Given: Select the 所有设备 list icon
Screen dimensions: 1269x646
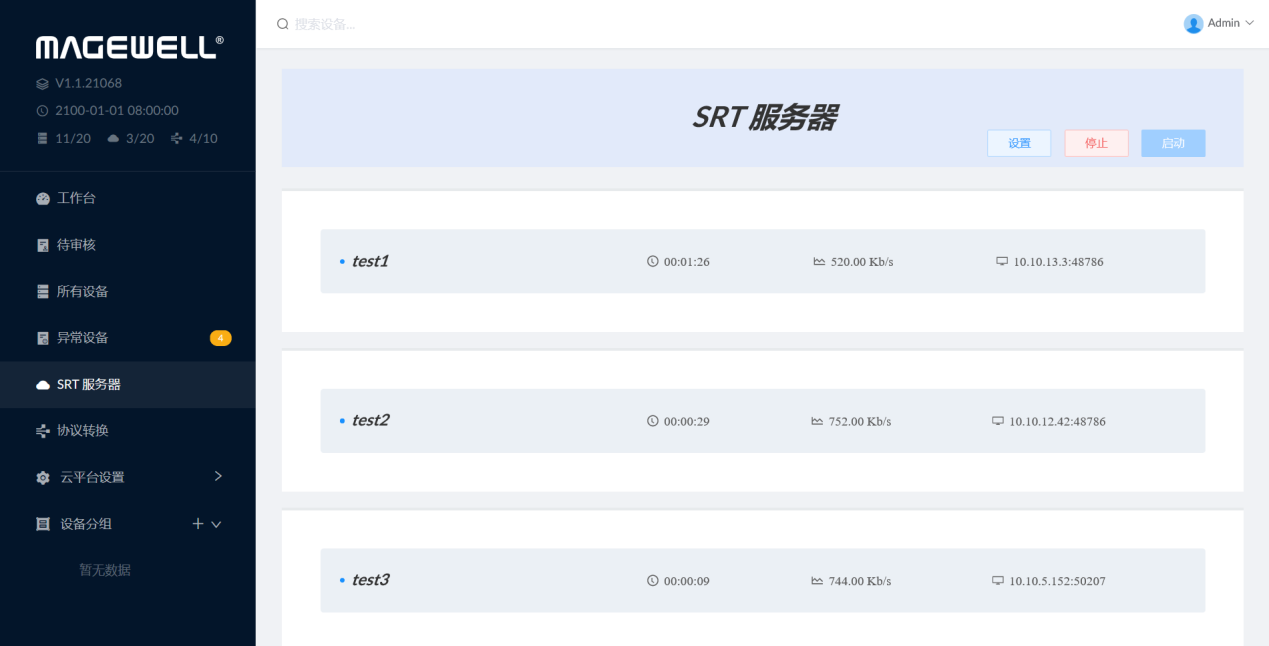Looking at the screenshot, I should click(43, 291).
